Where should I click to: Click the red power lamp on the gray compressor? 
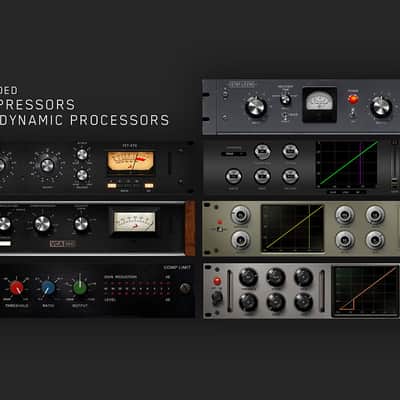(353, 99)
